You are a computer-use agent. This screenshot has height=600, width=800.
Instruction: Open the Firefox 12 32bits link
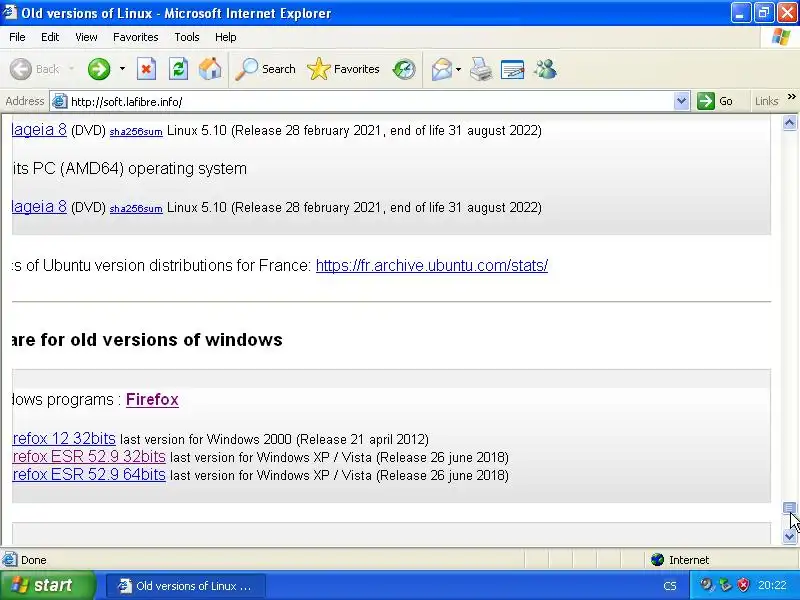64,439
